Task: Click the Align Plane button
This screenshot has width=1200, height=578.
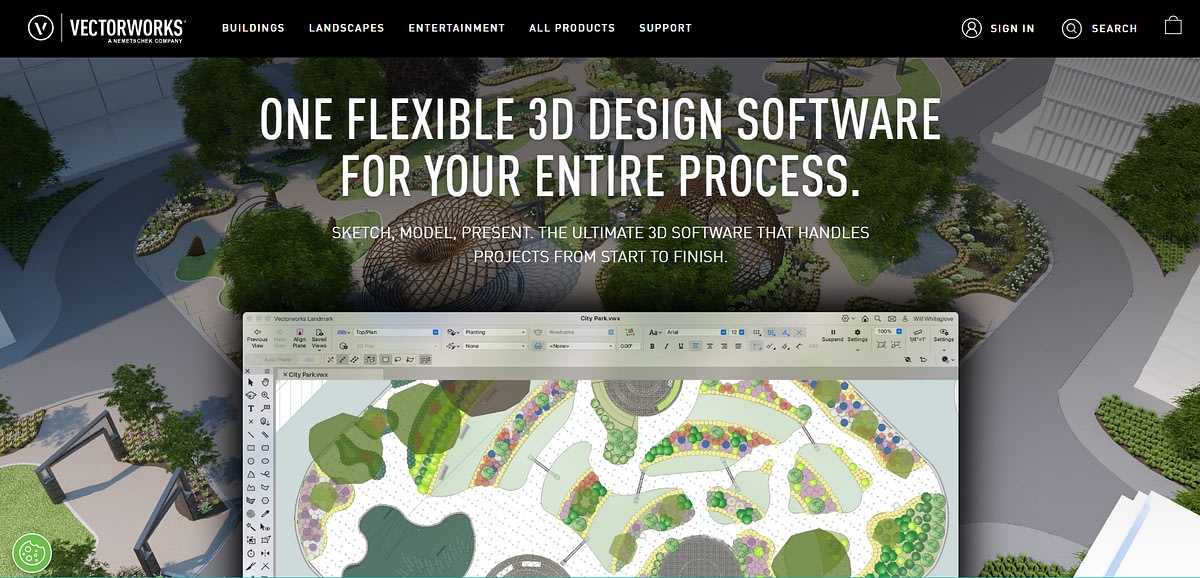Action: (299, 338)
